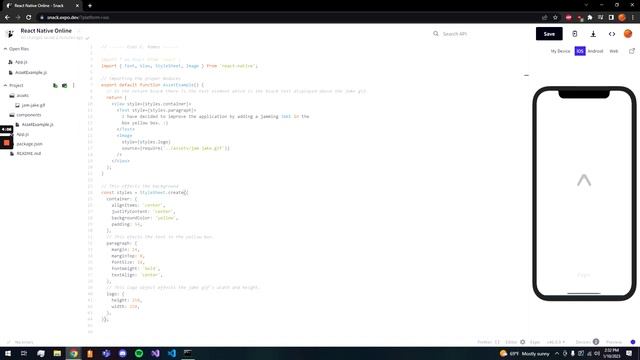The width and height of the screenshot is (640, 360).
Task: Open App.js in Open files
Action: [x=21, y=62]
